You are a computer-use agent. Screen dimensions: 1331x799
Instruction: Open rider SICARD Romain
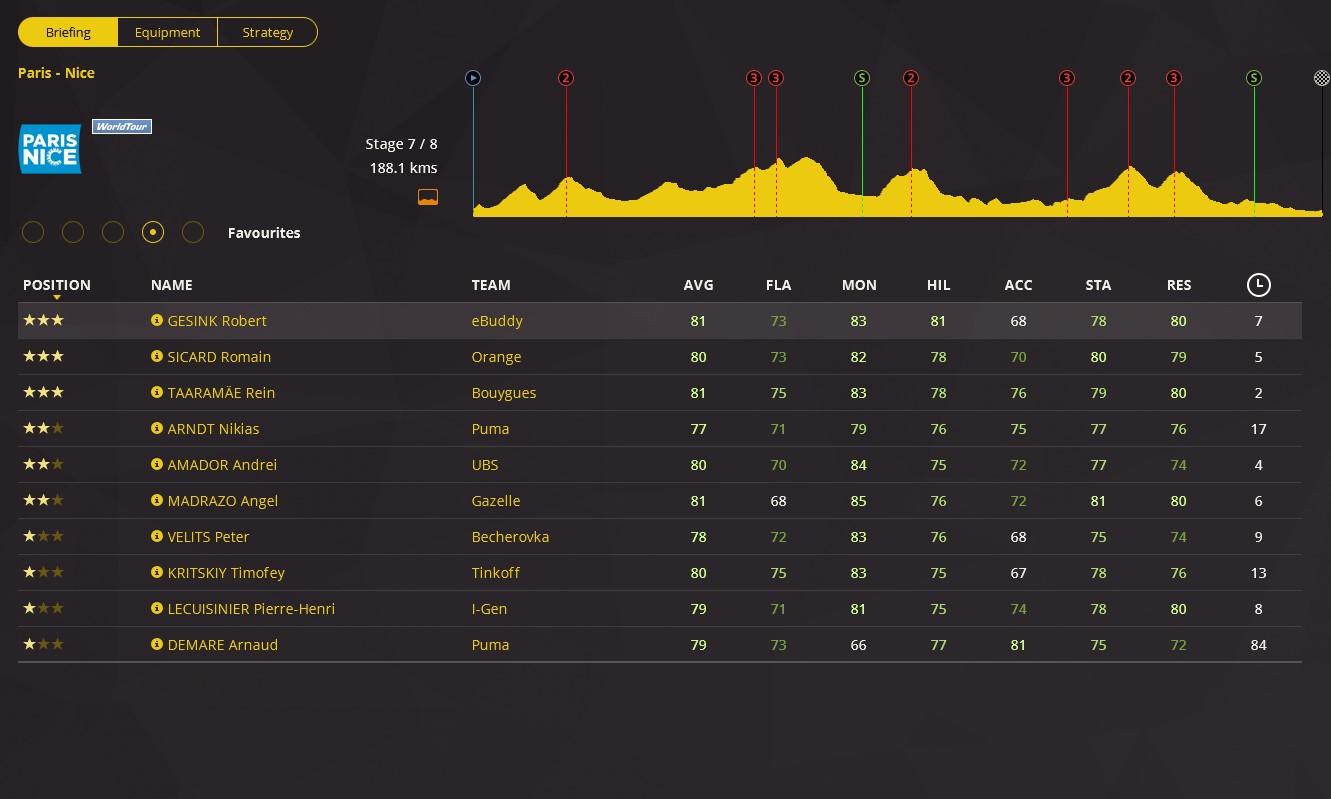click(x=219, y=357)
